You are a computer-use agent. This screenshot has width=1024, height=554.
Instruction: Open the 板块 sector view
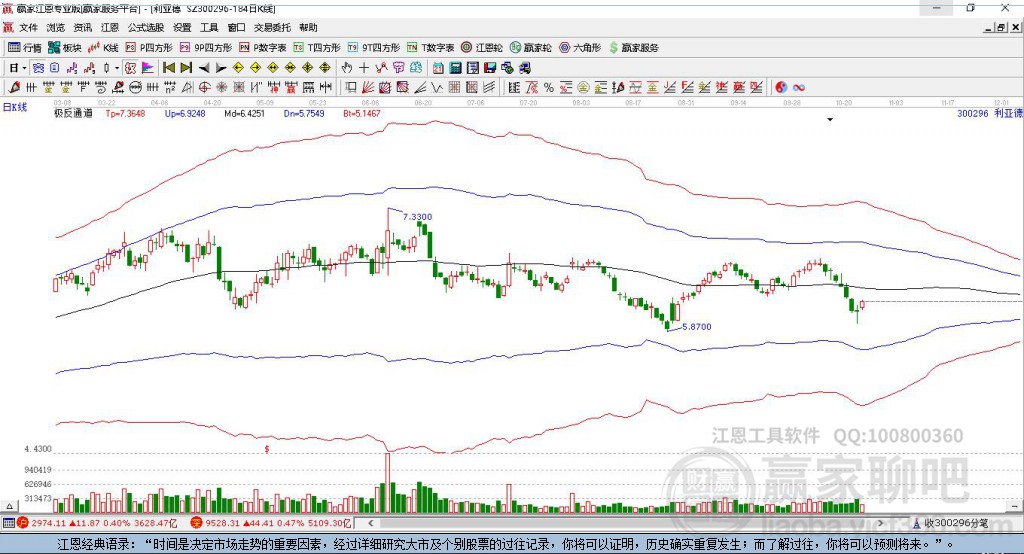pyautogui.click(x=64, y=48)
